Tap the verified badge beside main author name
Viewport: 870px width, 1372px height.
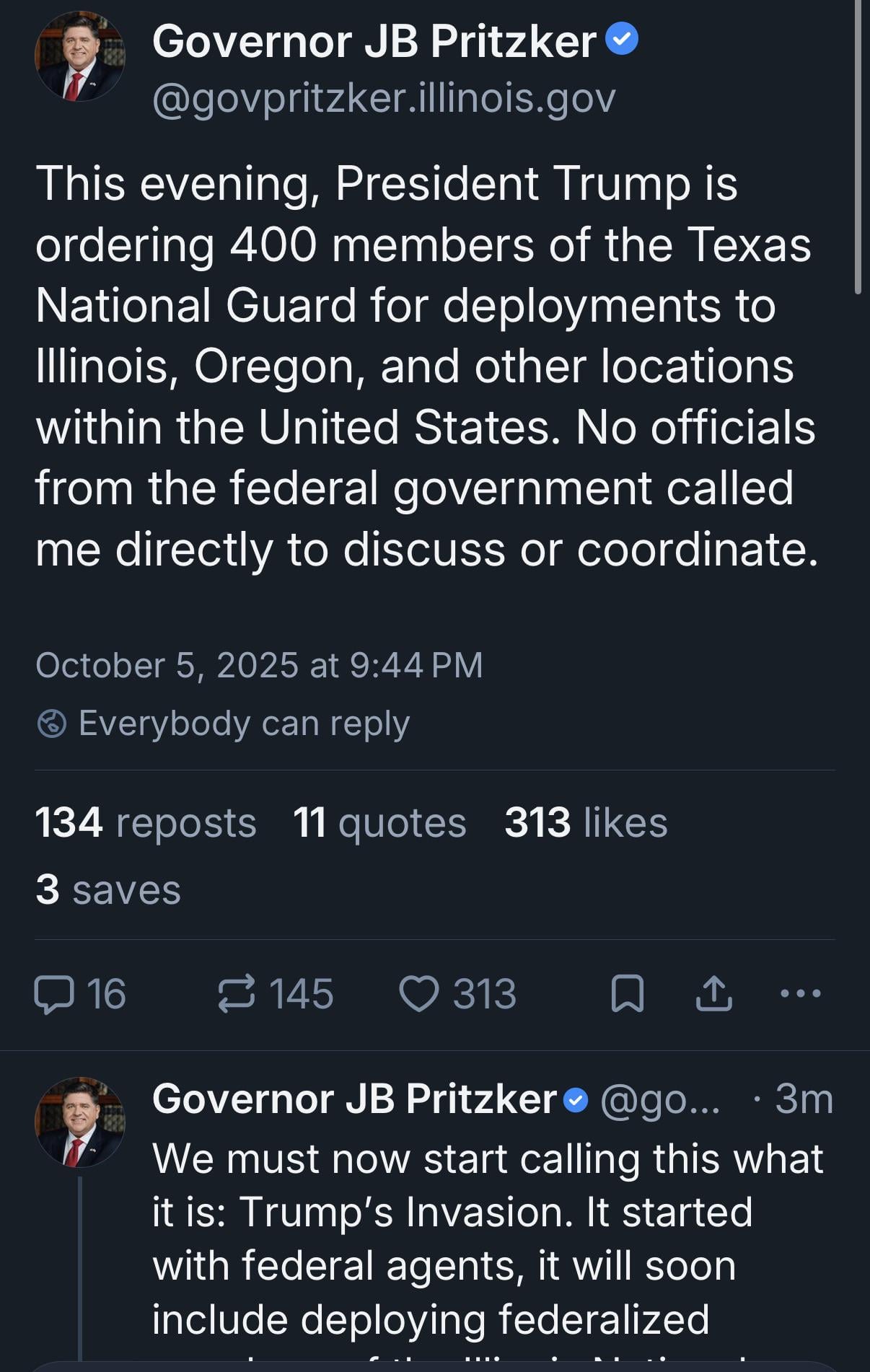tap(622, 39)
